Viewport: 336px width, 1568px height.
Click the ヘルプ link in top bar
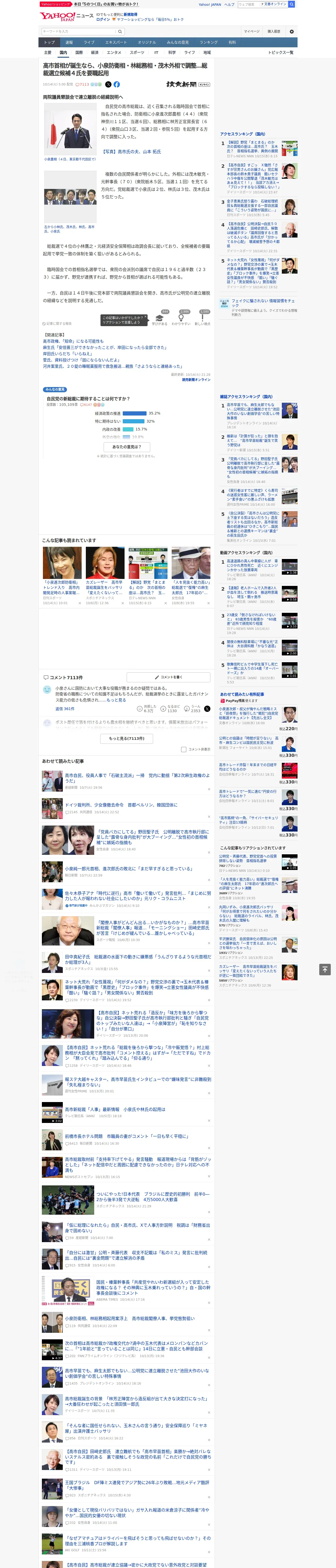click(229, 4)
